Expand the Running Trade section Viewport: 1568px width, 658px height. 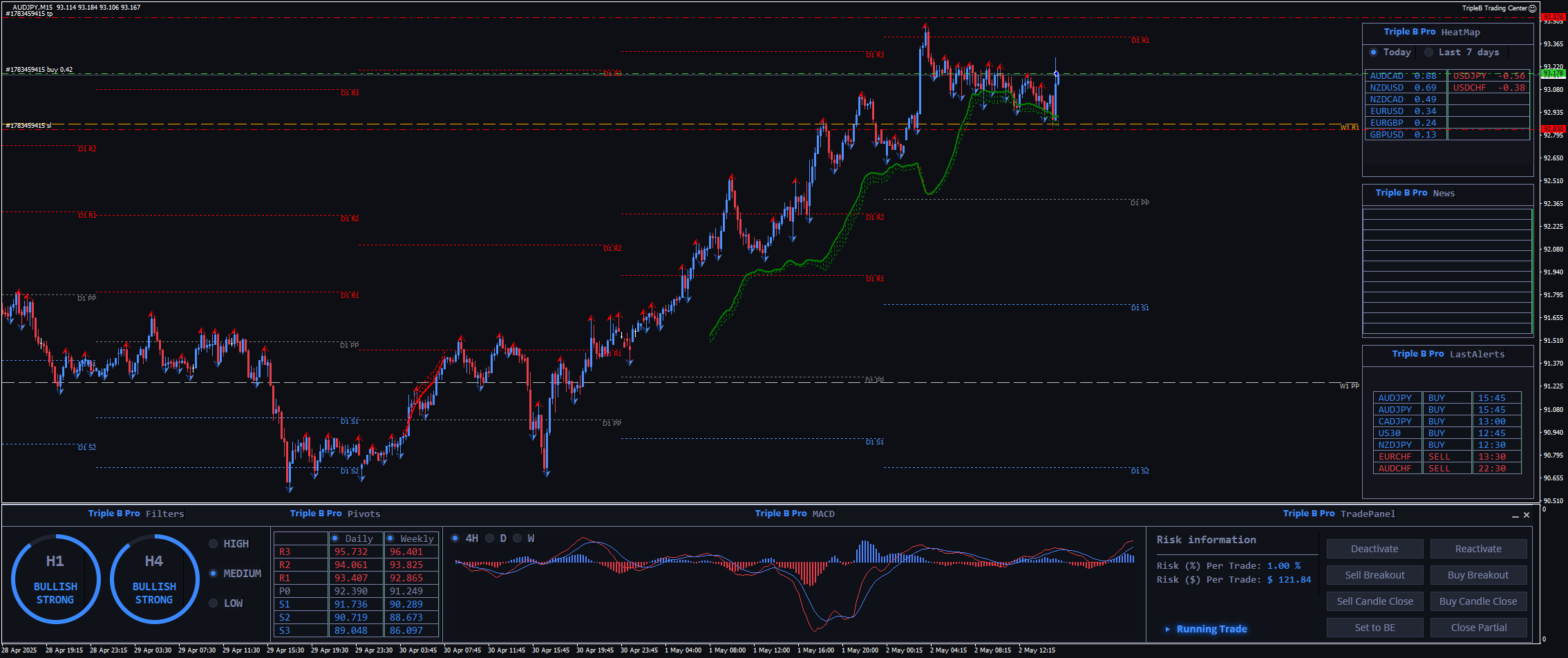1168,629
